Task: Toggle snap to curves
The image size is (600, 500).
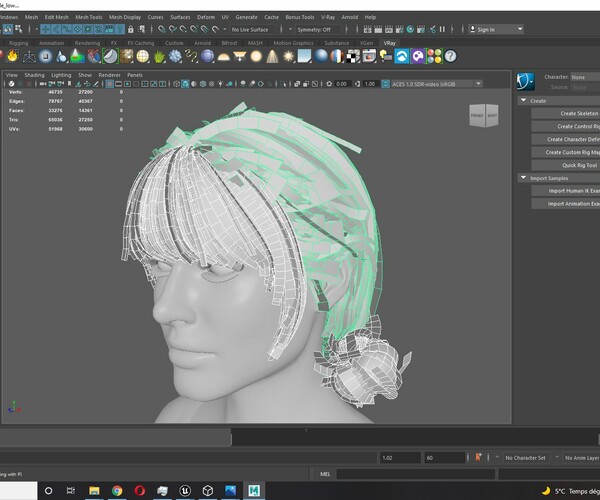Action: click(173, 29)
